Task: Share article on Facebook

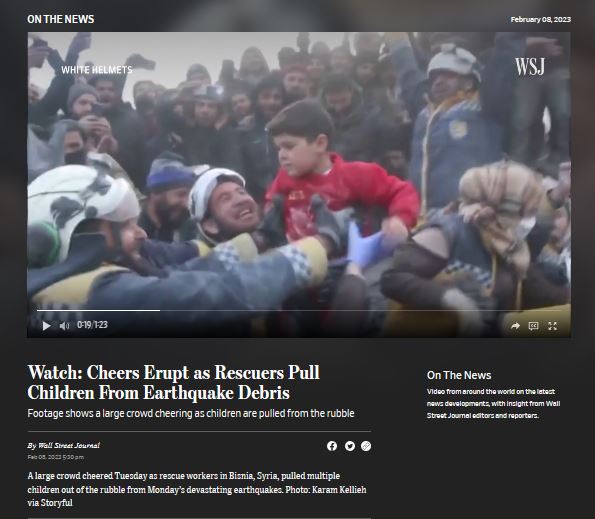Action: point(332,446)
